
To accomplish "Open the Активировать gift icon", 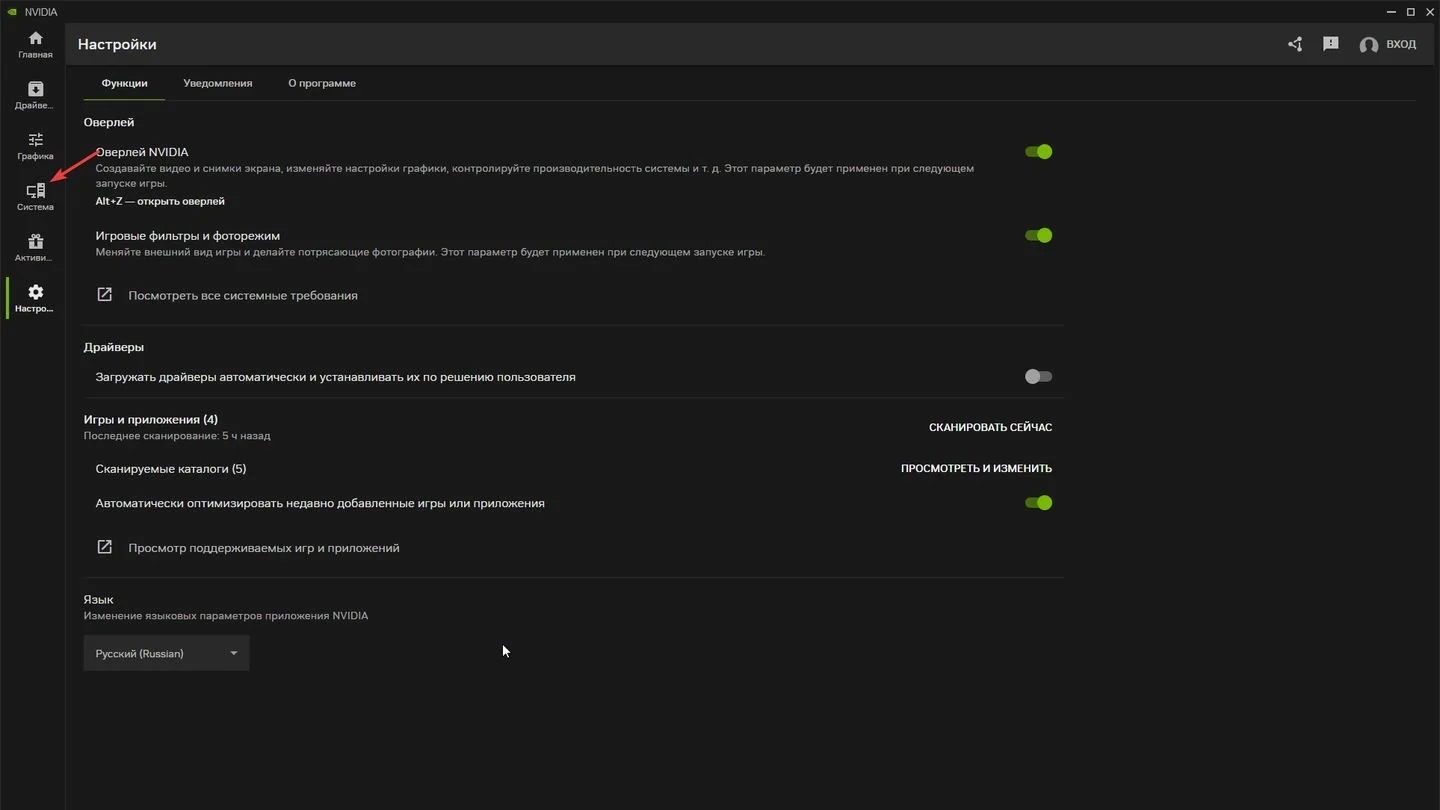I will [35, 241].
